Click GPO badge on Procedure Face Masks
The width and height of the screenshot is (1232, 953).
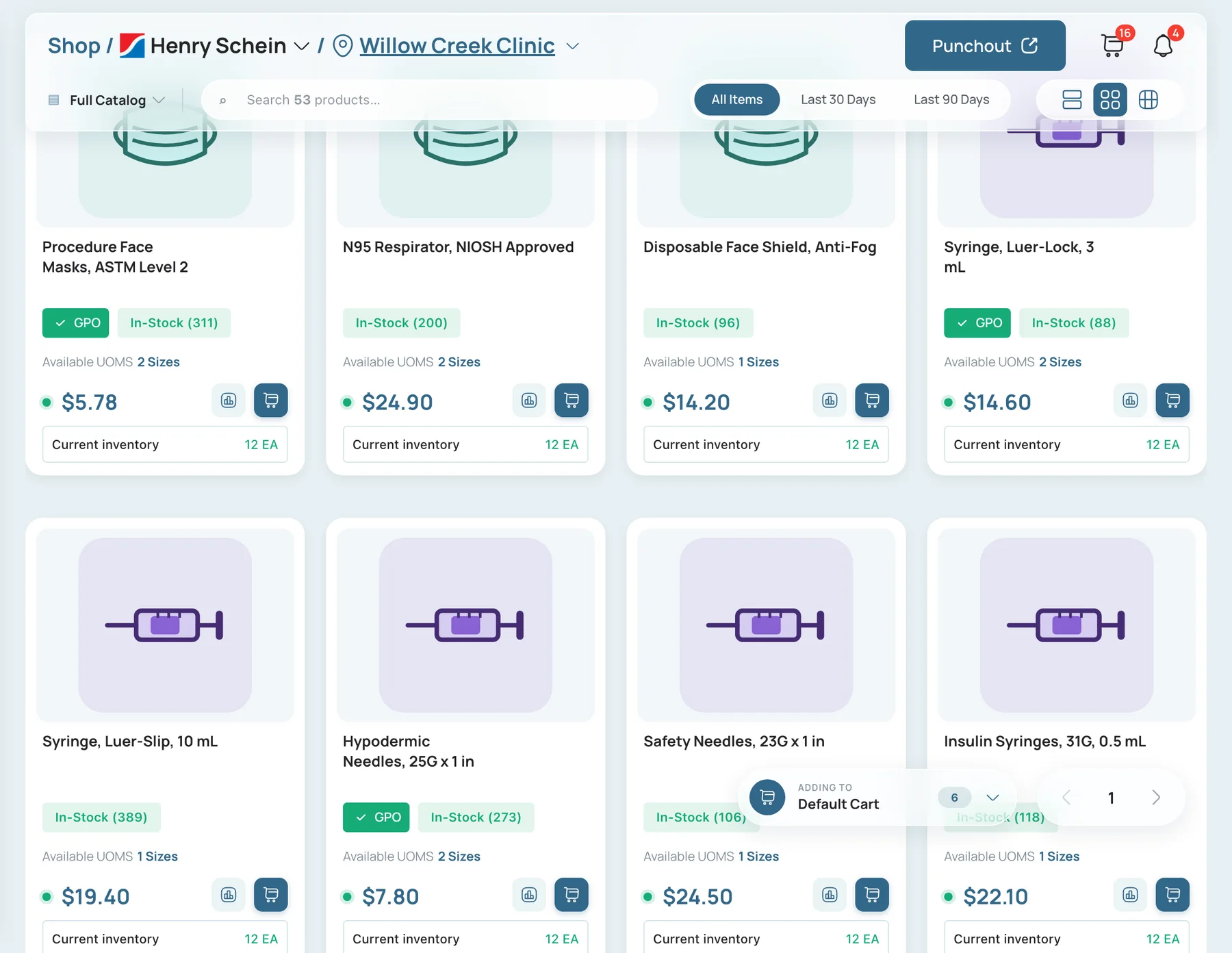pos(76,323)
